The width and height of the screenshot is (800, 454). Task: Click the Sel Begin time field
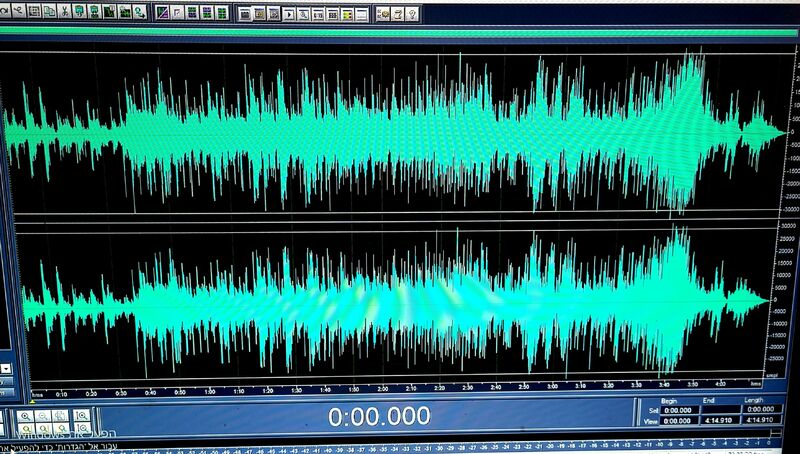(x=680, y=410)
